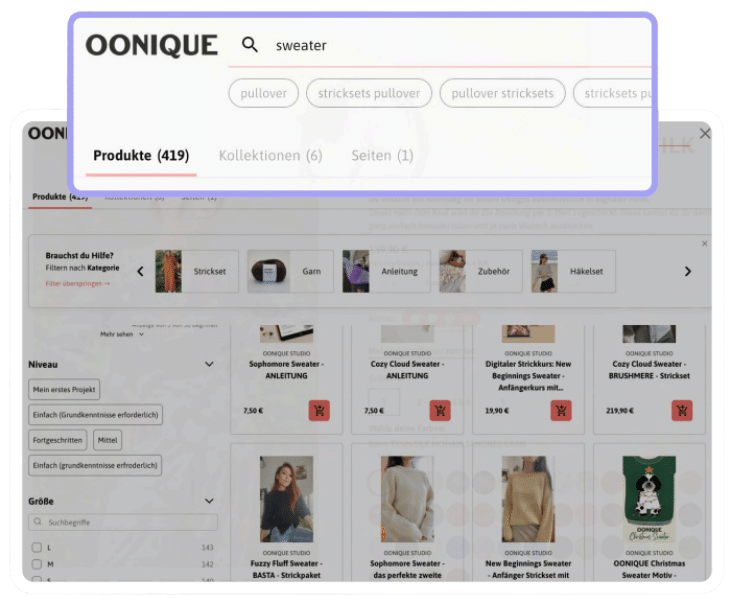Dismiss the category help banner
Image resolution: width=732 pixels, height=599 pixels.
(704, 243)
